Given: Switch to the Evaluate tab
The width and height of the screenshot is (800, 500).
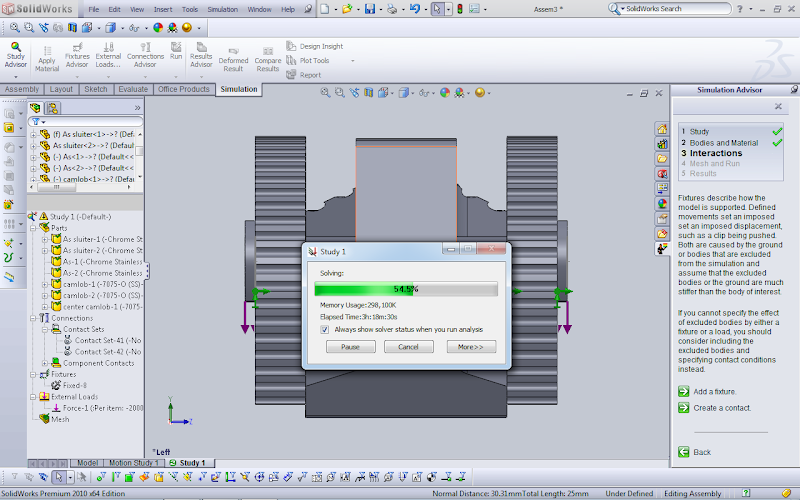Looking at the screenshot, I should [133, 89].
